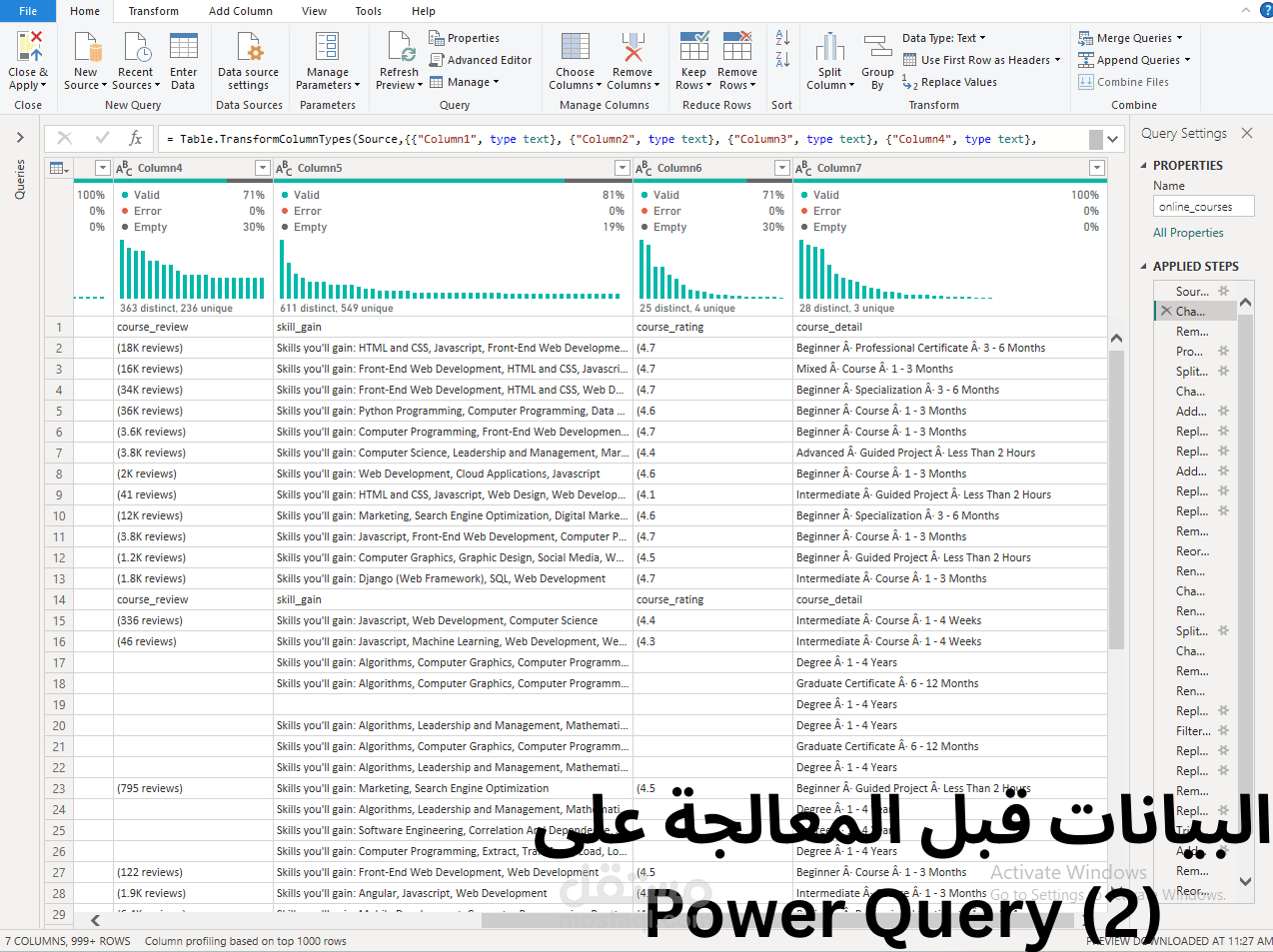Cancel the formula edit with the X icon
The width and height of the screenshot is (1273, 952).
[x=65, y=139]
